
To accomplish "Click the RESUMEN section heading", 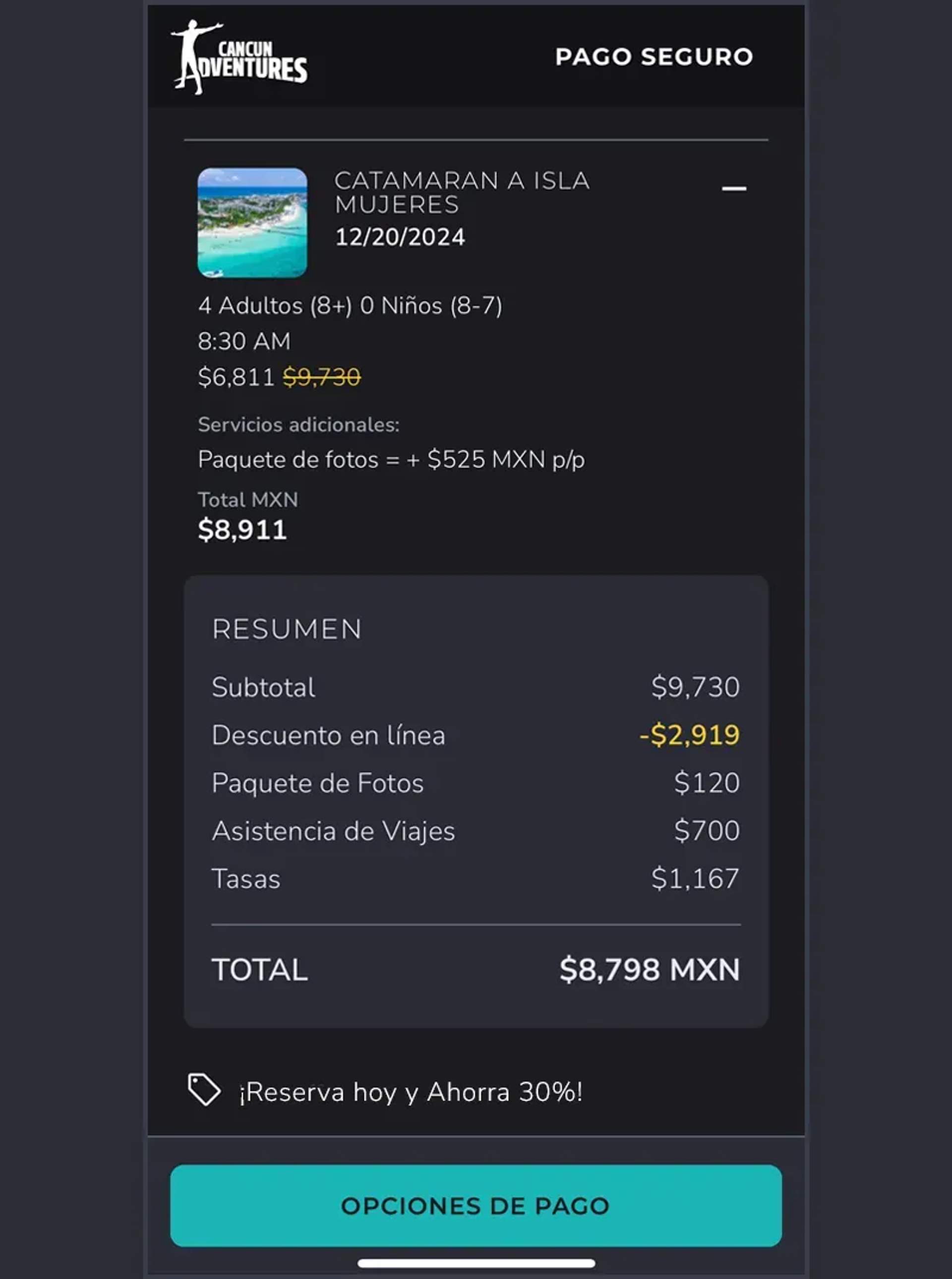I will pyautogui.click(x=287, y=630).
